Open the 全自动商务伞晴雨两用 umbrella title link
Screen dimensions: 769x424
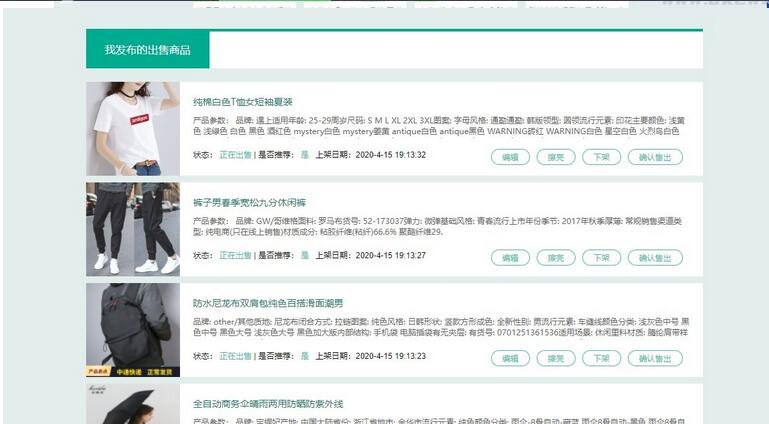pos(268,404)
